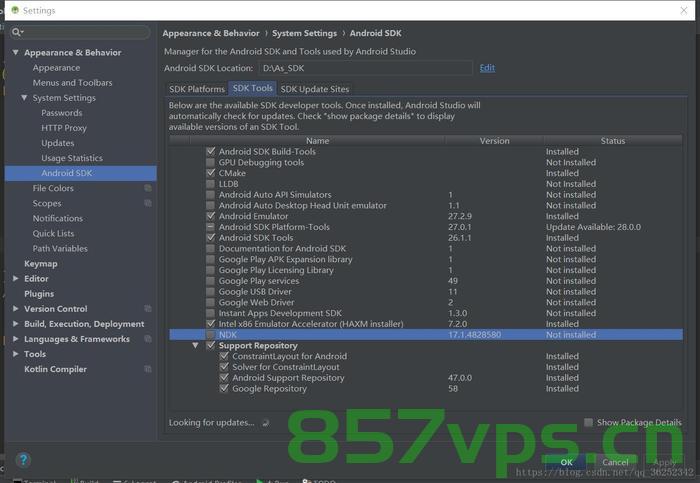
Task: Enable GPU Debugging tools checkbox
Action: (211, 162)
